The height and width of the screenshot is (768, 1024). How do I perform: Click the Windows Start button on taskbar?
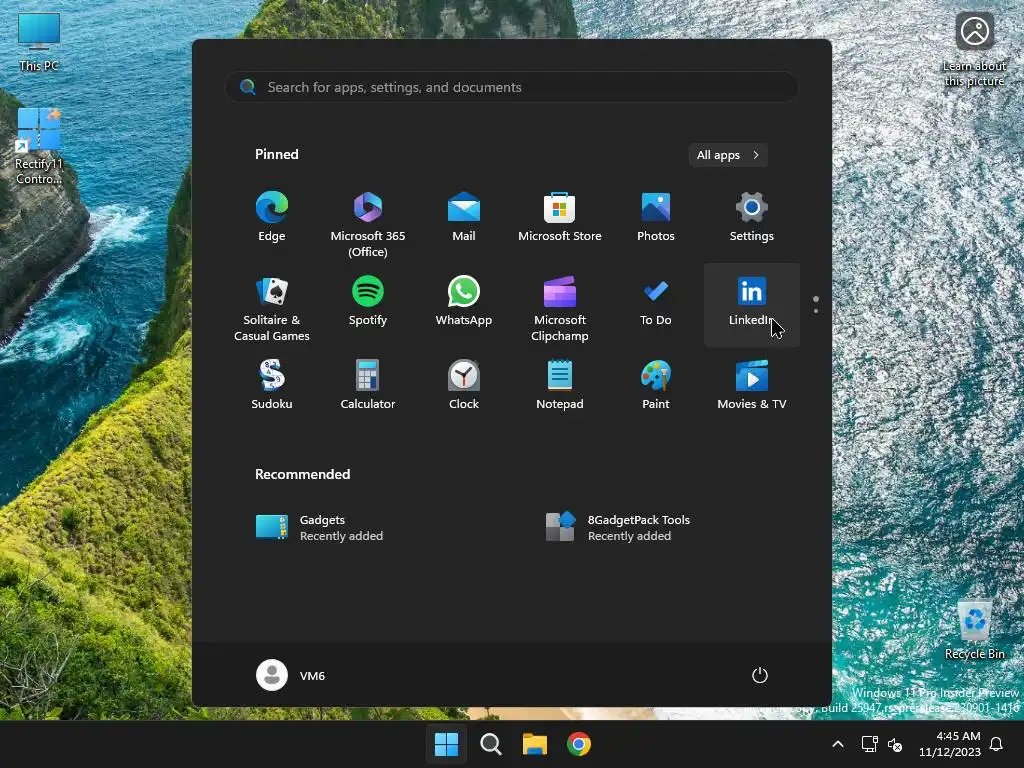[x=447, y=744]
